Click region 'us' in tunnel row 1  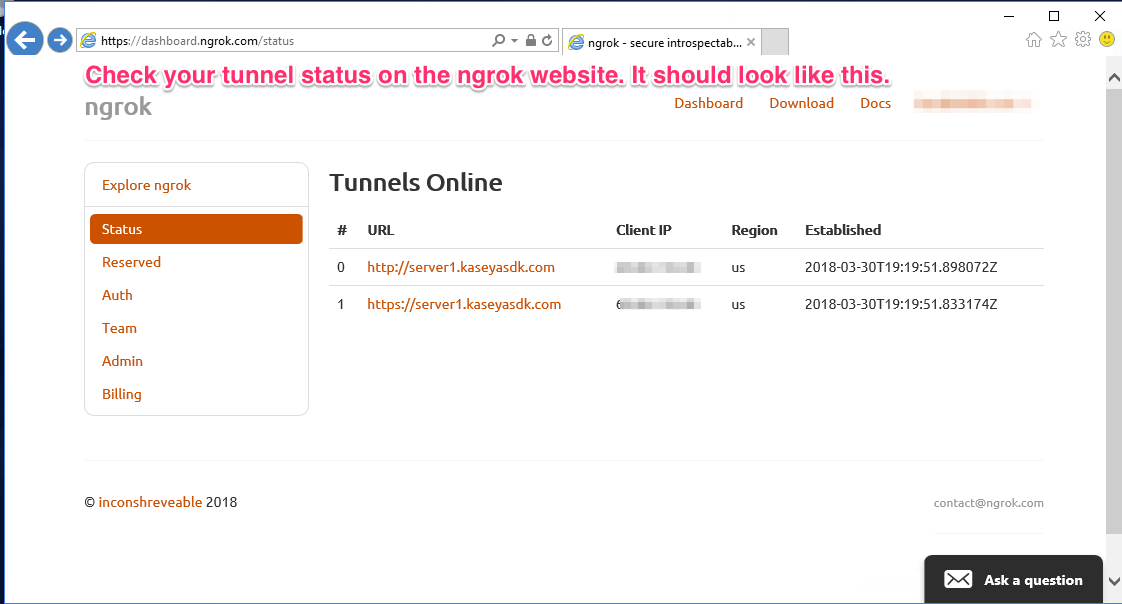pyautogui.click(x=738, y=305)
